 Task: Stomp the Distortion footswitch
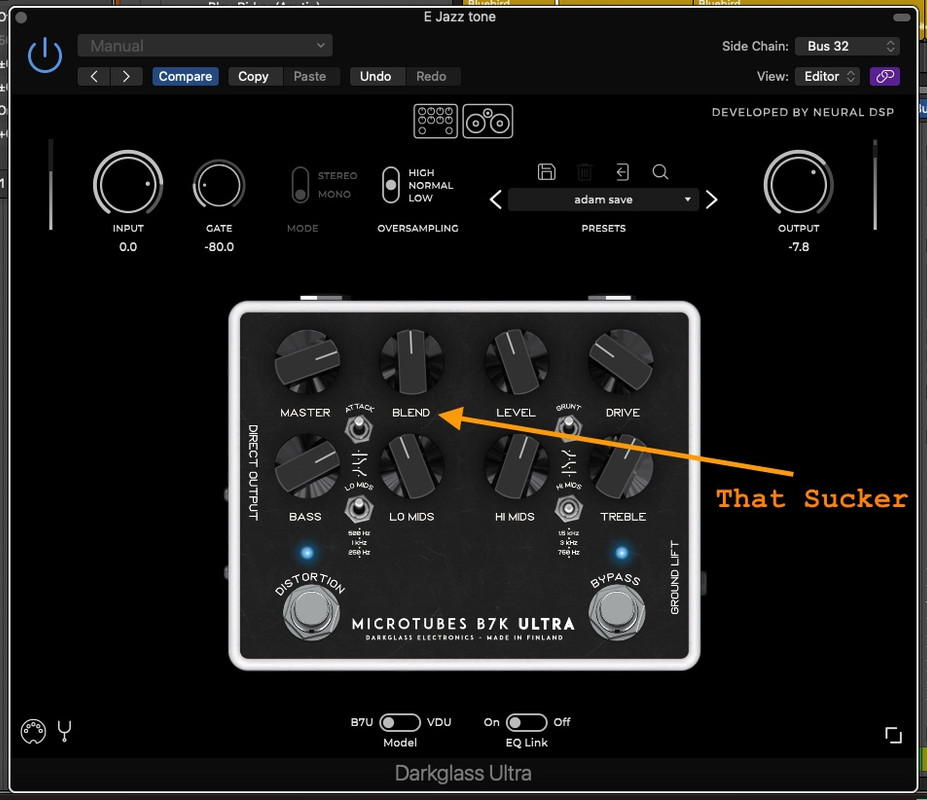[311, 611]
